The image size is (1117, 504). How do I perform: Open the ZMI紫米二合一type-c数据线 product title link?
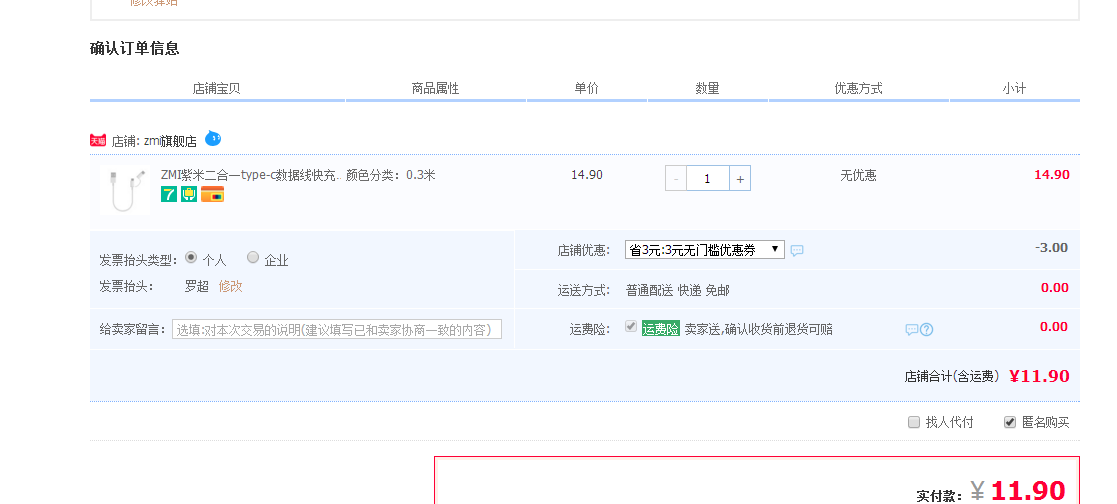pyautogui.click(x=251, y=175)
